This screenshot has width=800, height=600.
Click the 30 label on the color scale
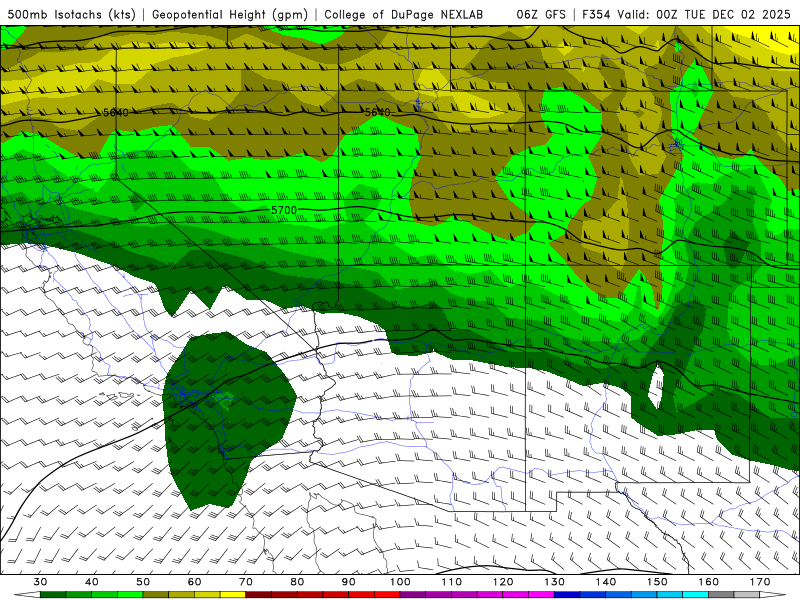pos(40,582)
